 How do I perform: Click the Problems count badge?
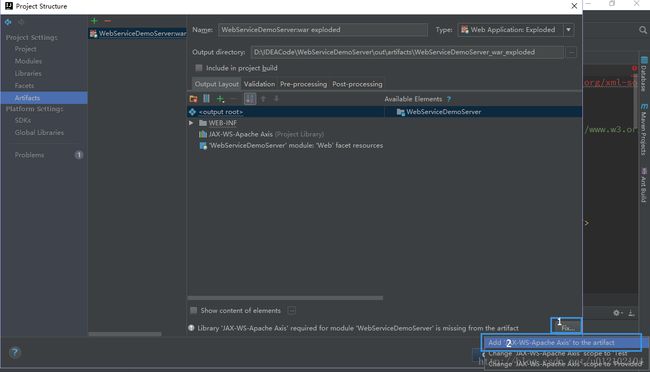pos(79,155)
